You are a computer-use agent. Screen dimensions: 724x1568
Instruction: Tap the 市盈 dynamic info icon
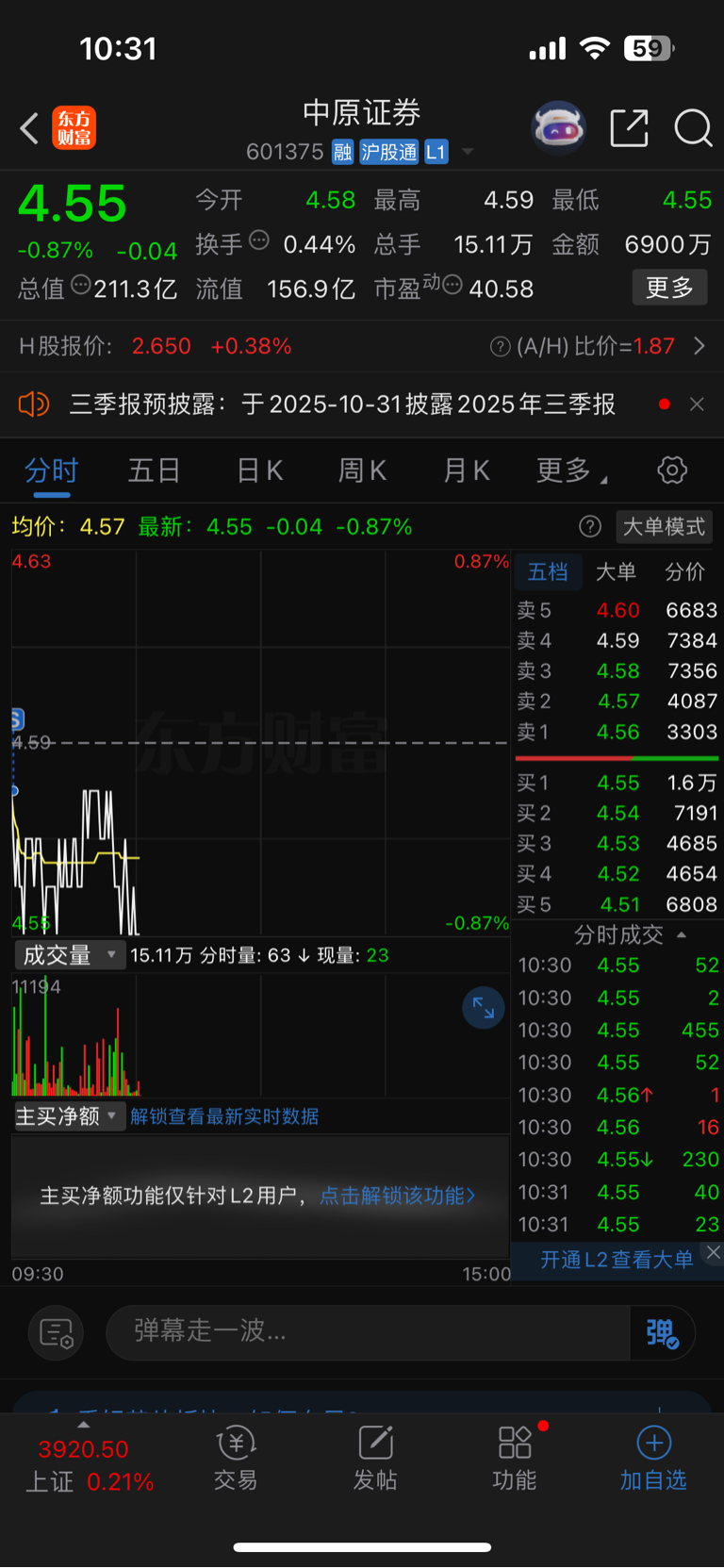452,285
